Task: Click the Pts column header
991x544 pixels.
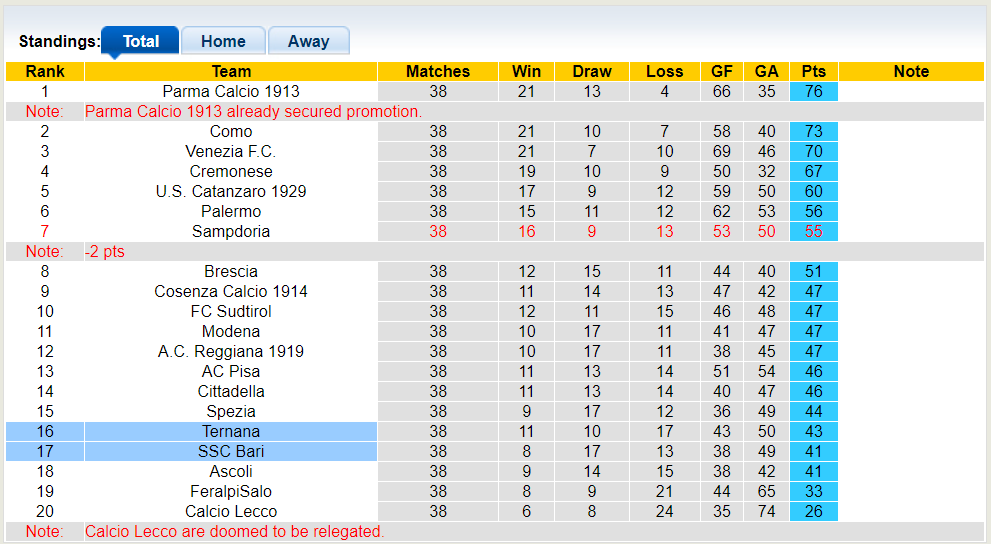Action: 813,71
